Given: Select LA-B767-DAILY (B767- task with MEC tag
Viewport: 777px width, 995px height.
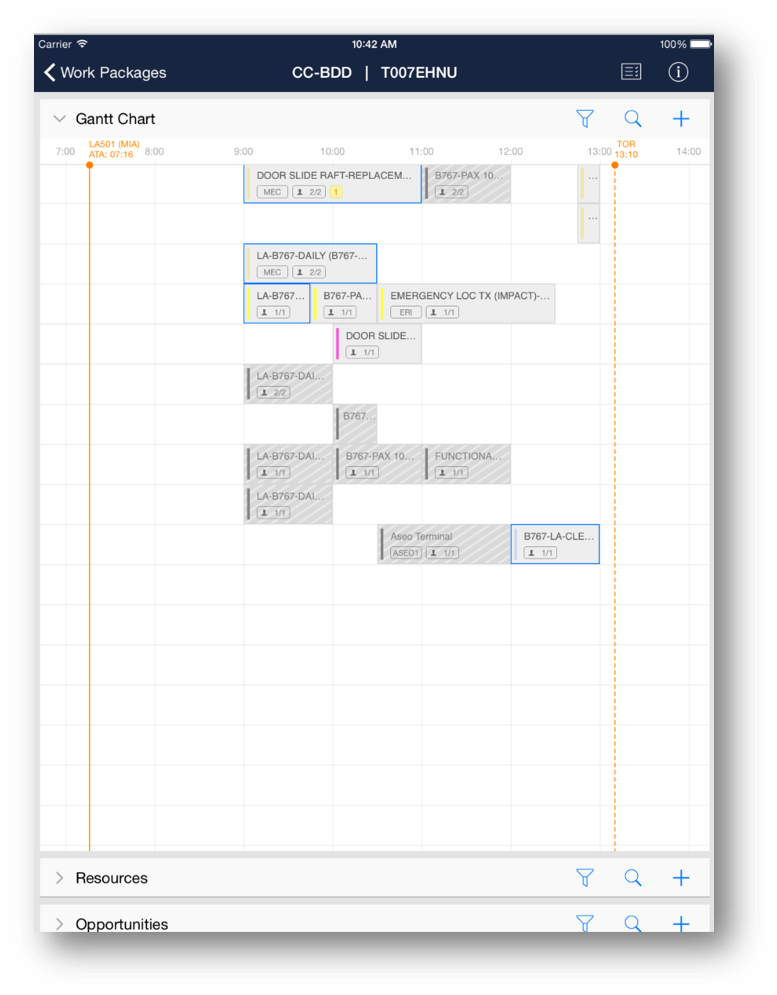Looking at the screenshot, I should click(310, 263).
